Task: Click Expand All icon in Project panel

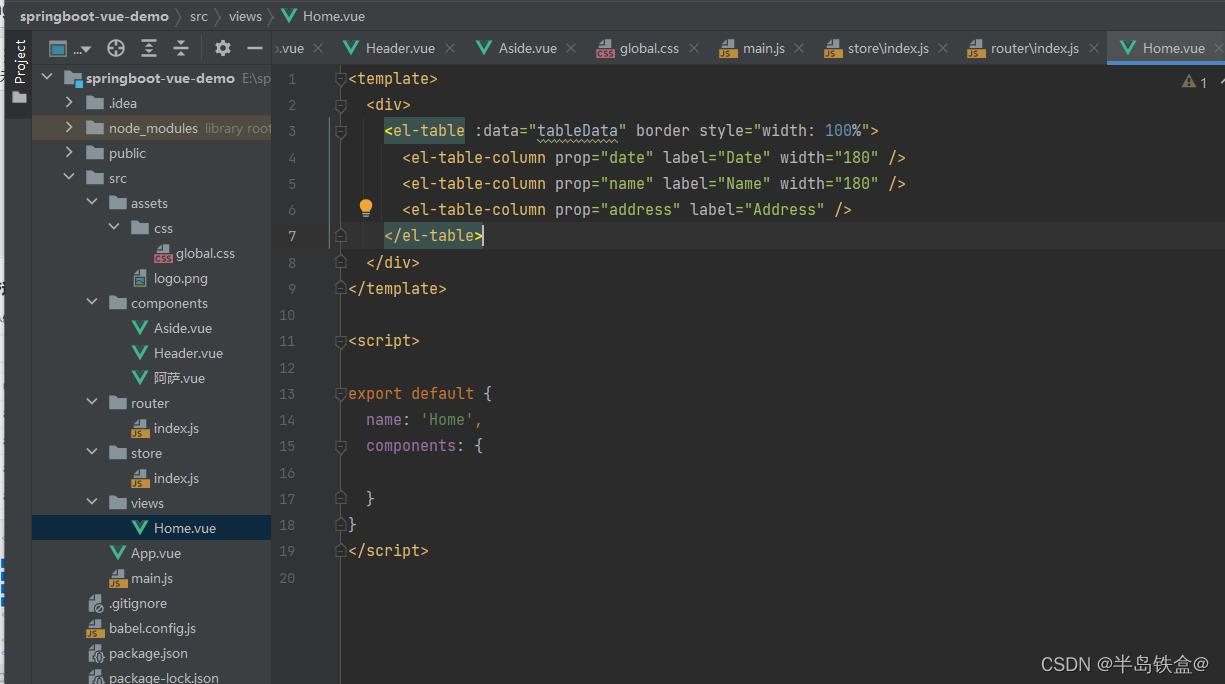Action: coord(149,48)
